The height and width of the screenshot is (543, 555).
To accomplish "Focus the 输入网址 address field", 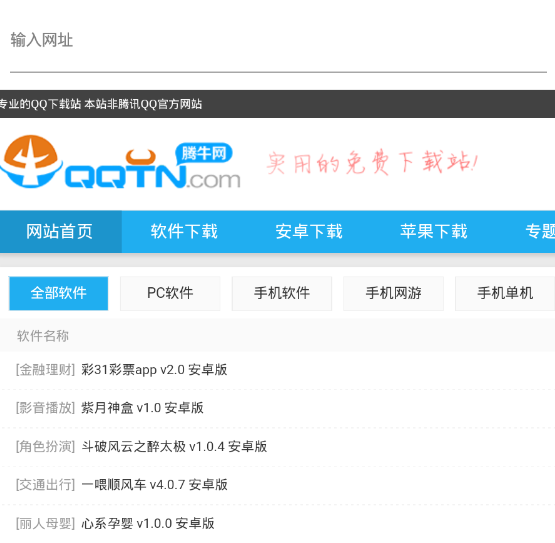I will pos(278,40).
